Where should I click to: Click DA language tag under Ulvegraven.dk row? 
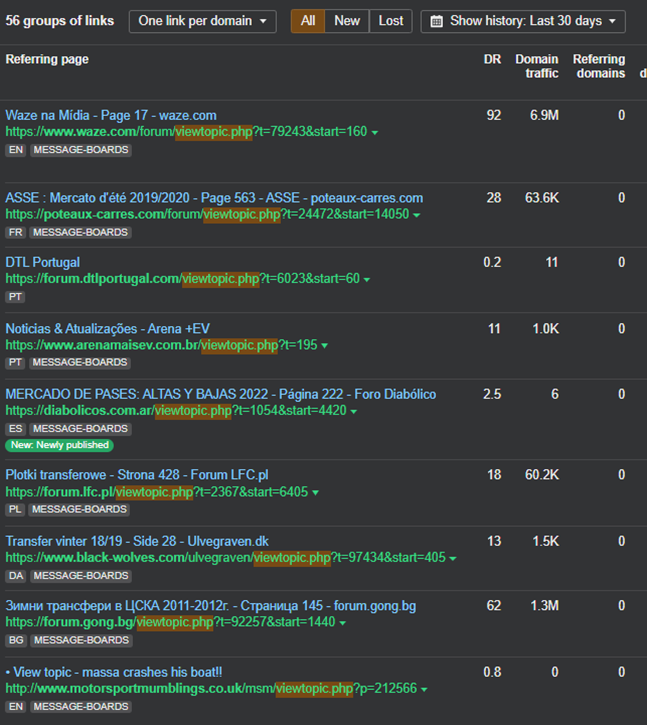coord(16,576)
